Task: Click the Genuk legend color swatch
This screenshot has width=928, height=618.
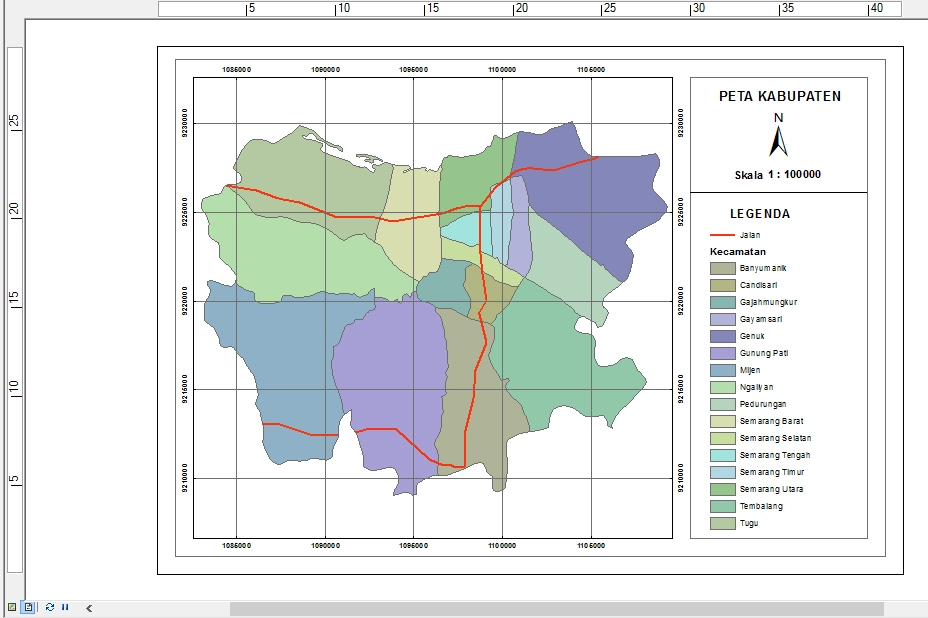Action: 722,336
